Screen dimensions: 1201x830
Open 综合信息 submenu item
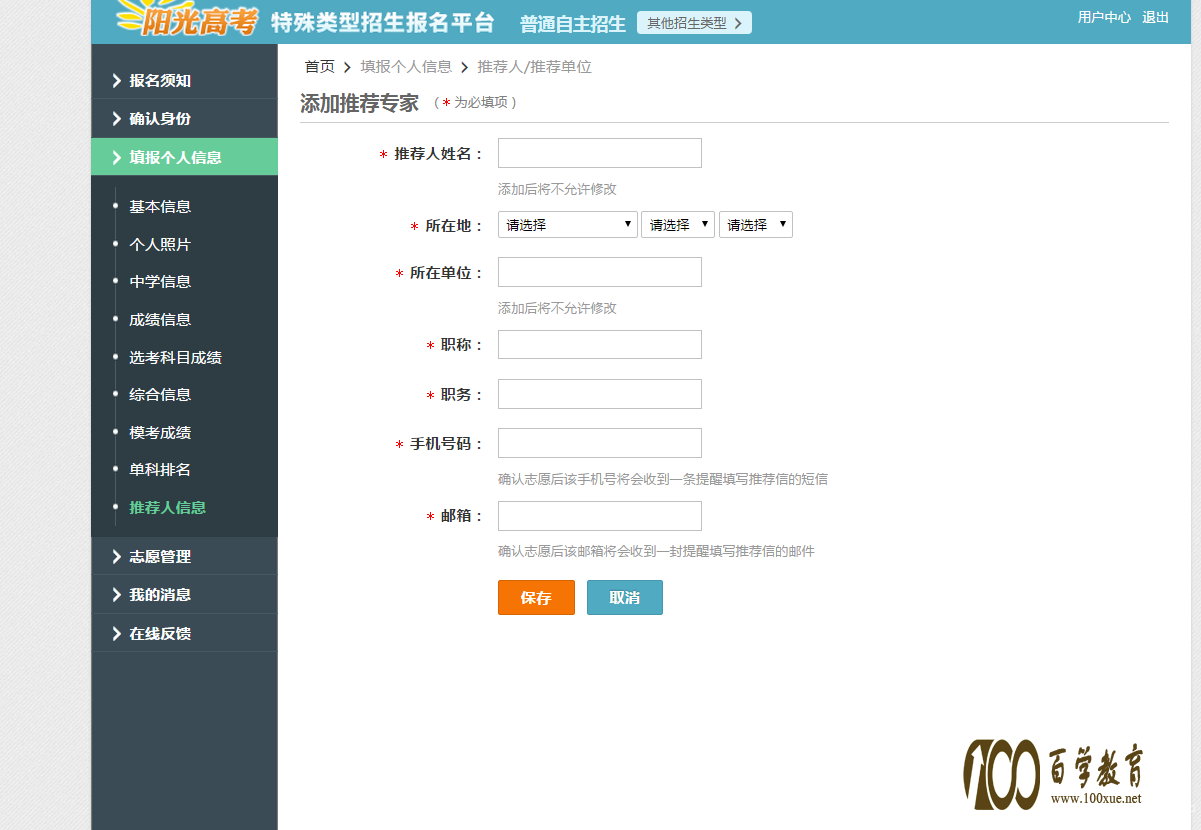(160, 395)
